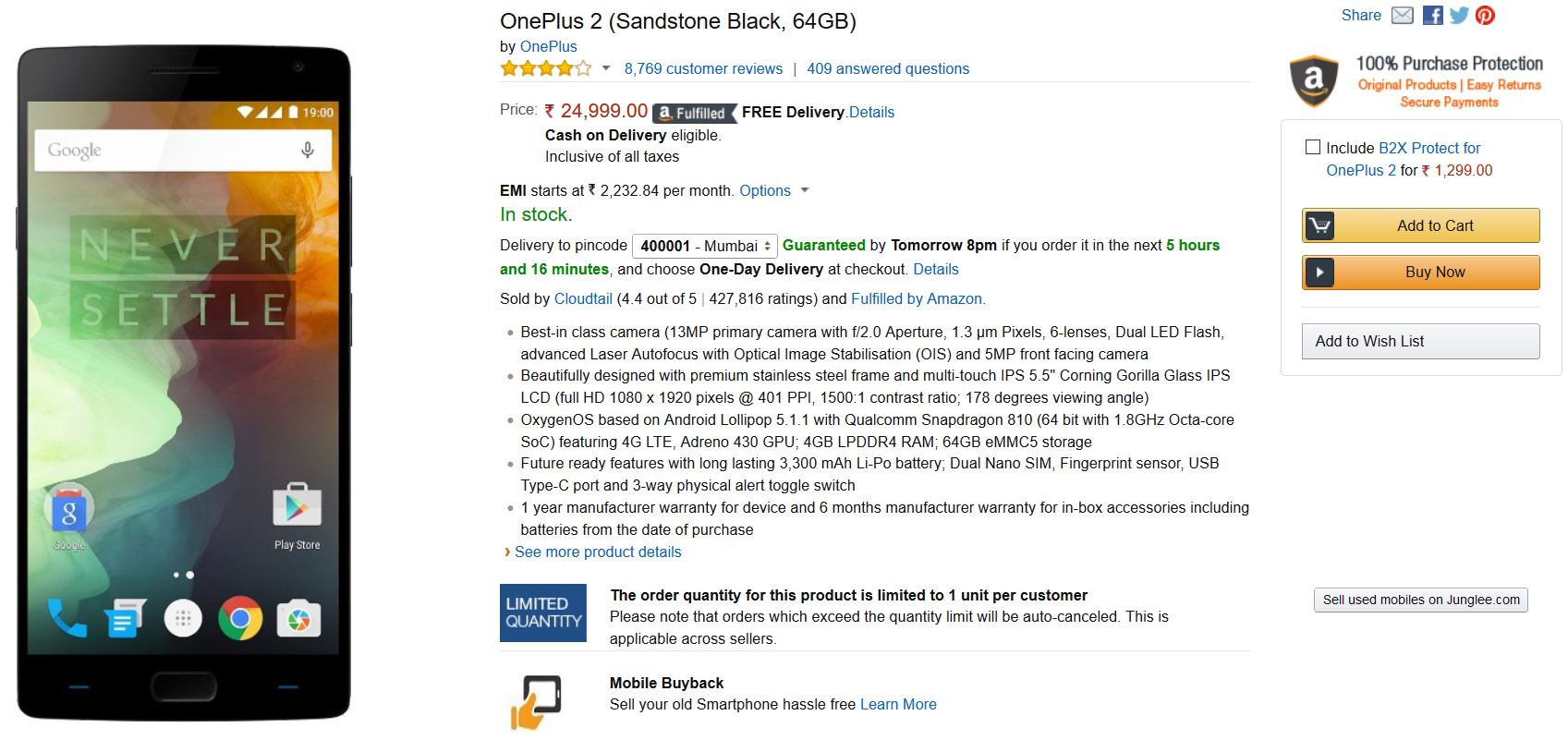The image size is (1568, 740).
Task: Share on Pinterest icon
Action: coord(1485,16)
